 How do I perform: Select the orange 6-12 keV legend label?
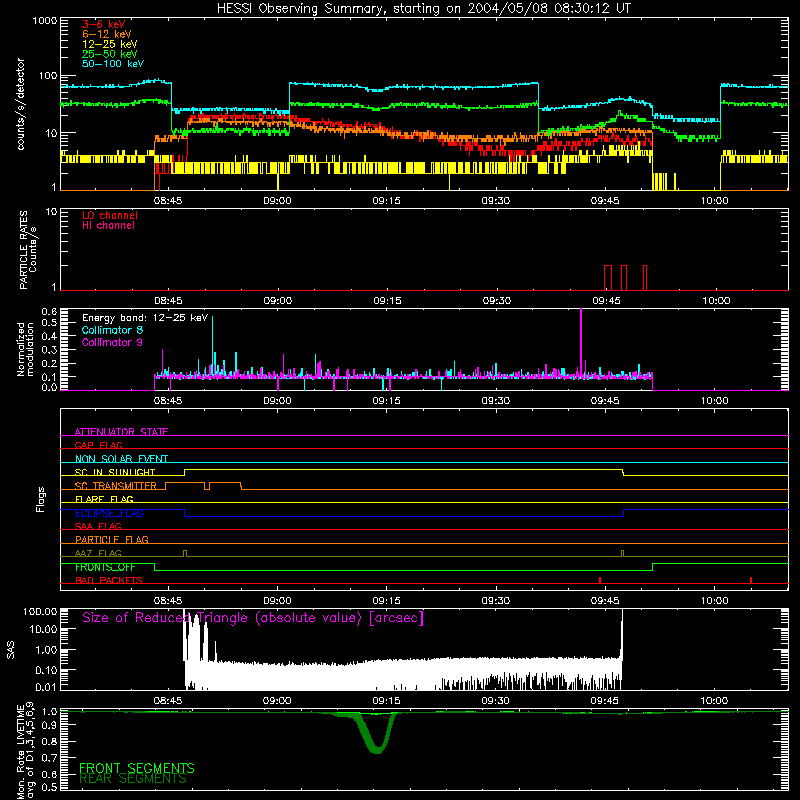107,34
